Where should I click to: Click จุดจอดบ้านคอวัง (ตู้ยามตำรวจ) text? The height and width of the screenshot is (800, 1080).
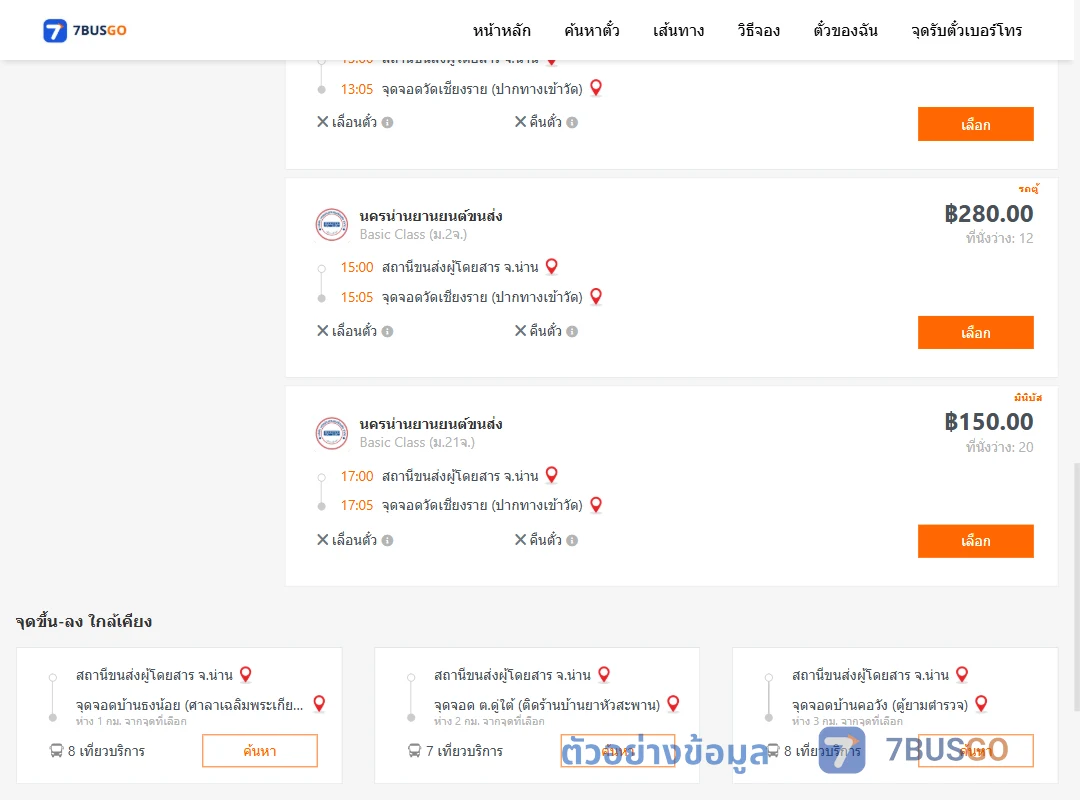[880, 705]
